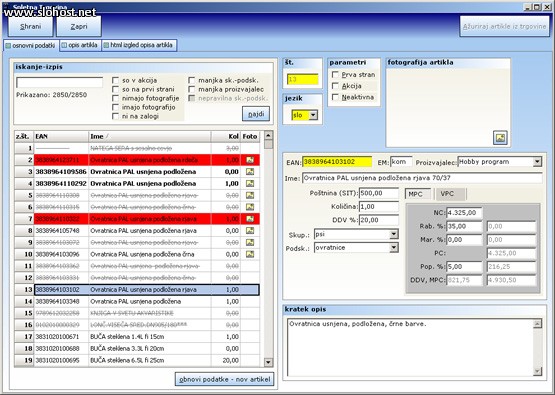555x395 pixels.
Task: Click the kratek opis text area
Action: click(x=411, y=347)
